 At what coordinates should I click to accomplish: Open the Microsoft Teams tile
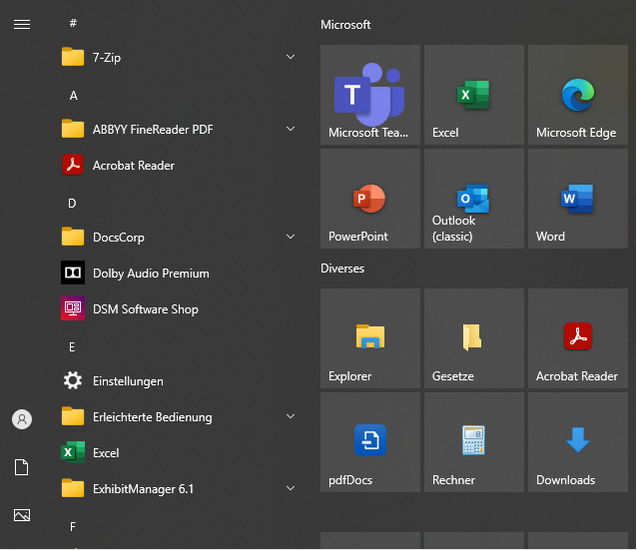point(370,95)
